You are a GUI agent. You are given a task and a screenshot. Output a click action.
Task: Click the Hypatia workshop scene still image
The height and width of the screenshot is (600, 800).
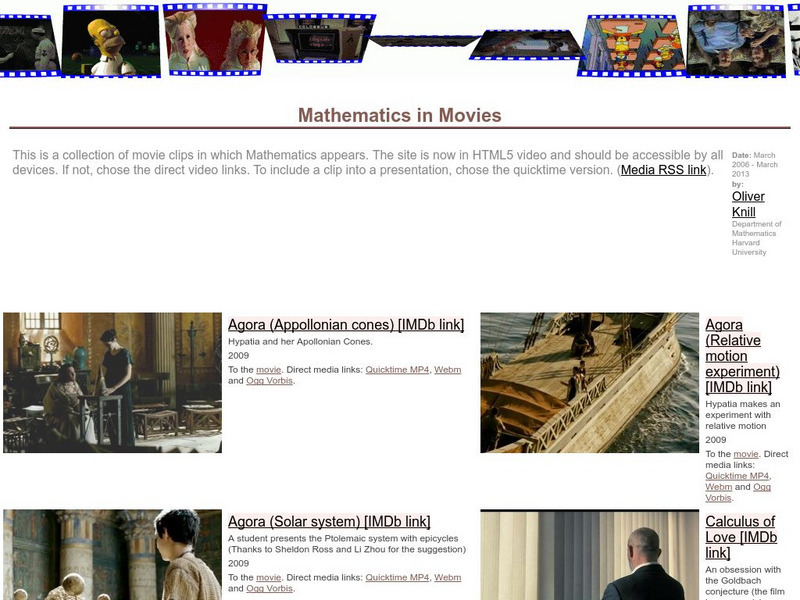[110, 380]
